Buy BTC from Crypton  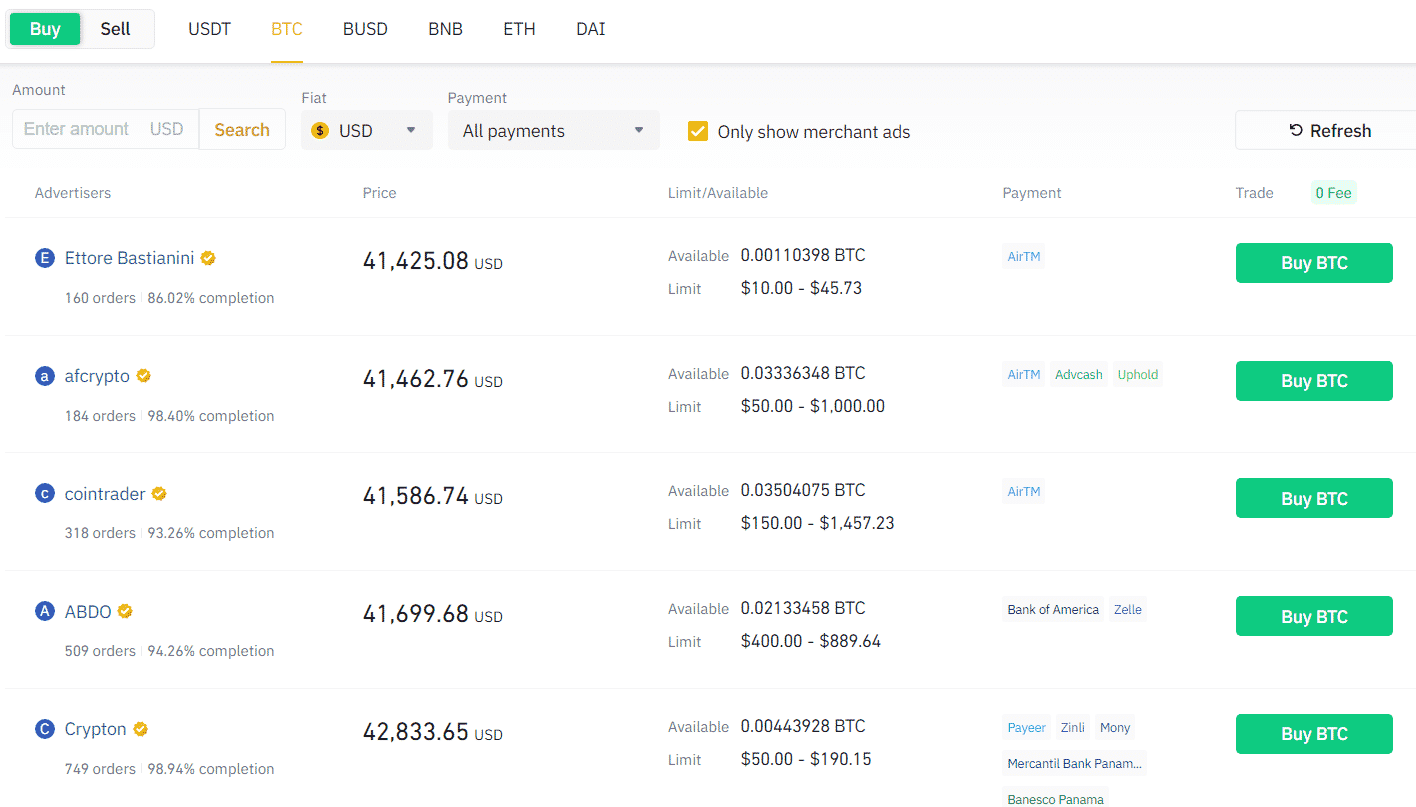coord(1314,734)
